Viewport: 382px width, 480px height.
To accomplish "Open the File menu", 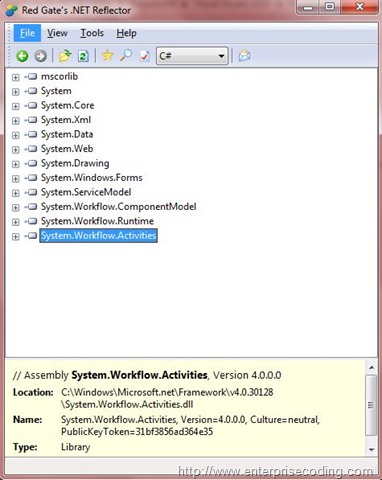I will pos(27,33).
